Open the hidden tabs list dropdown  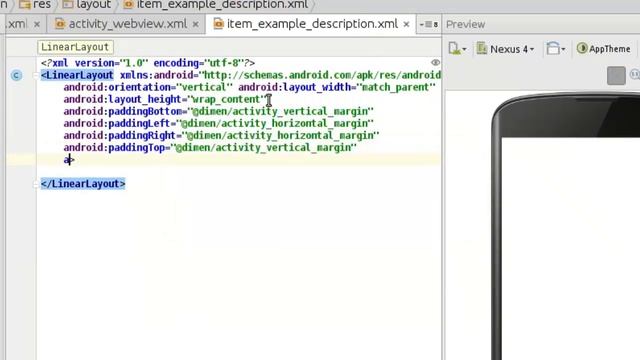pos(429,24)
